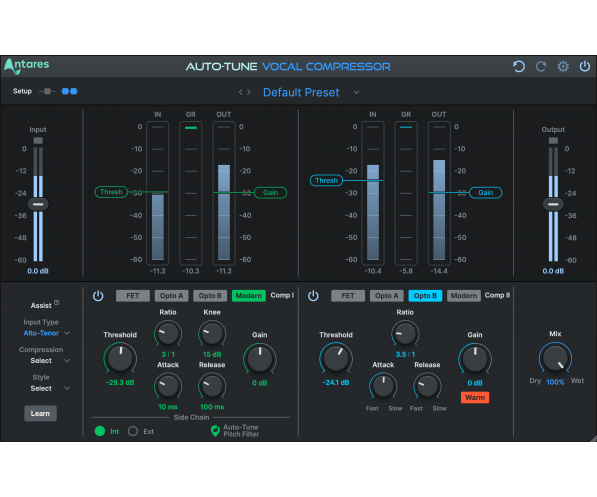Click the Learn button

[40, 413]
